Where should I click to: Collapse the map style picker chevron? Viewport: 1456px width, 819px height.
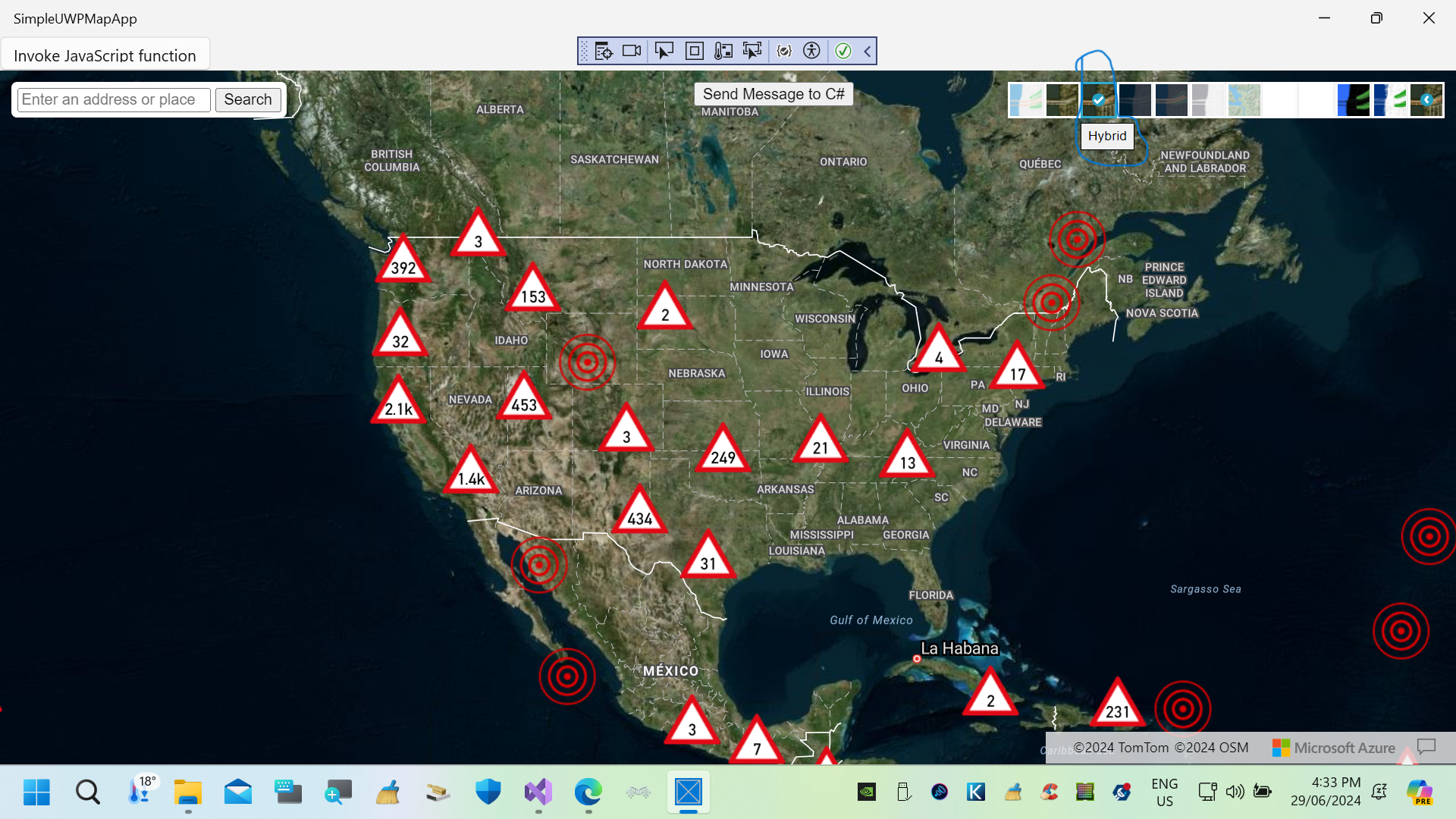coord(1426,99)
